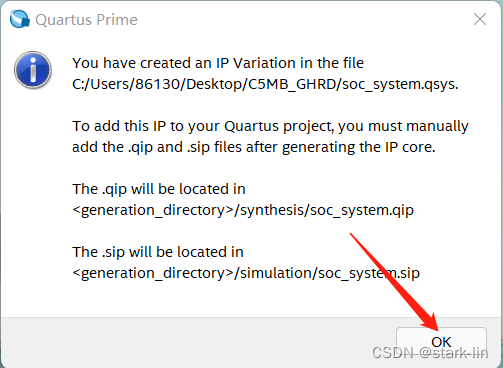Click the 'add the .qip and .sip files' line

coord(254,147)
